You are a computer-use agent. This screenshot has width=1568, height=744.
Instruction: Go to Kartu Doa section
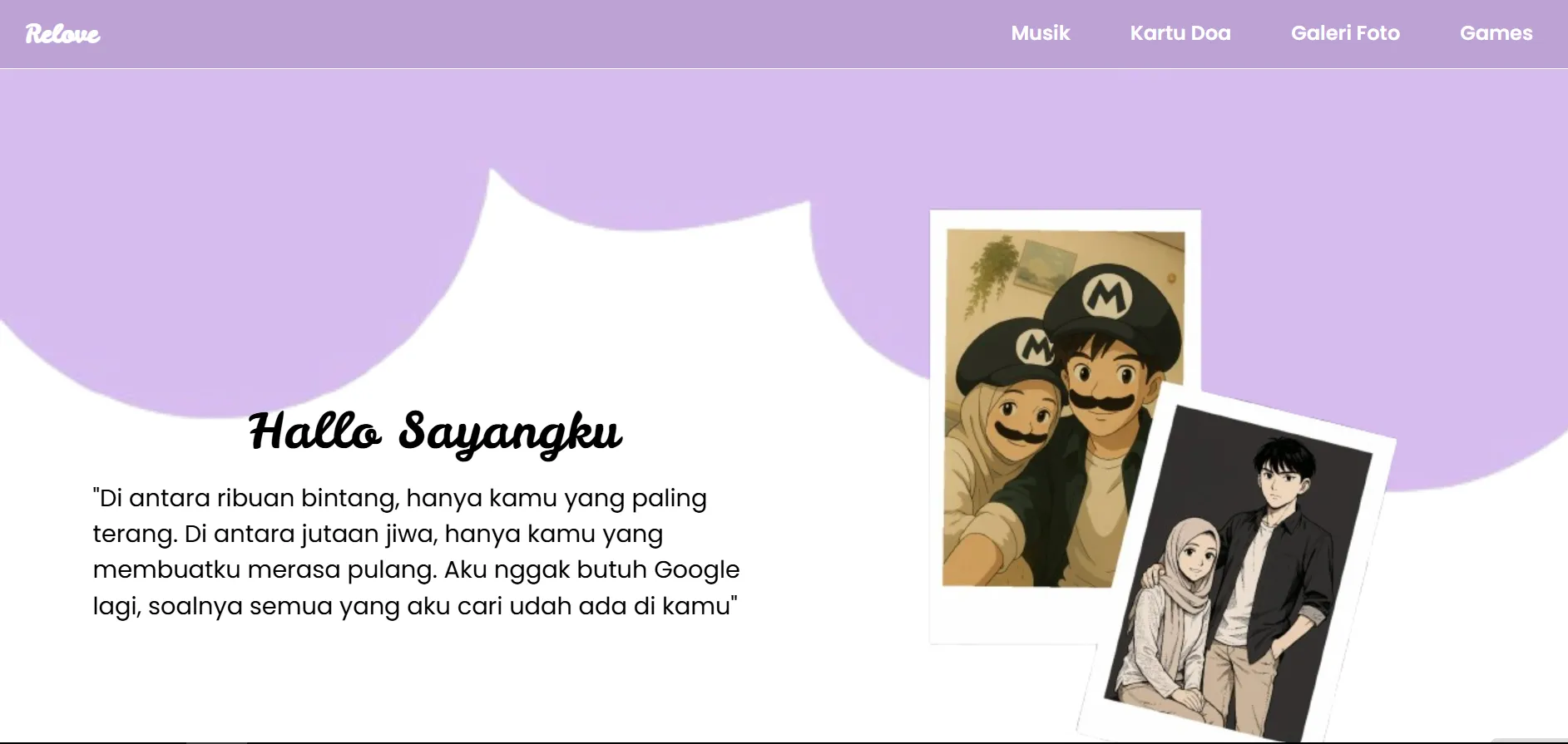click(1180, 33)
